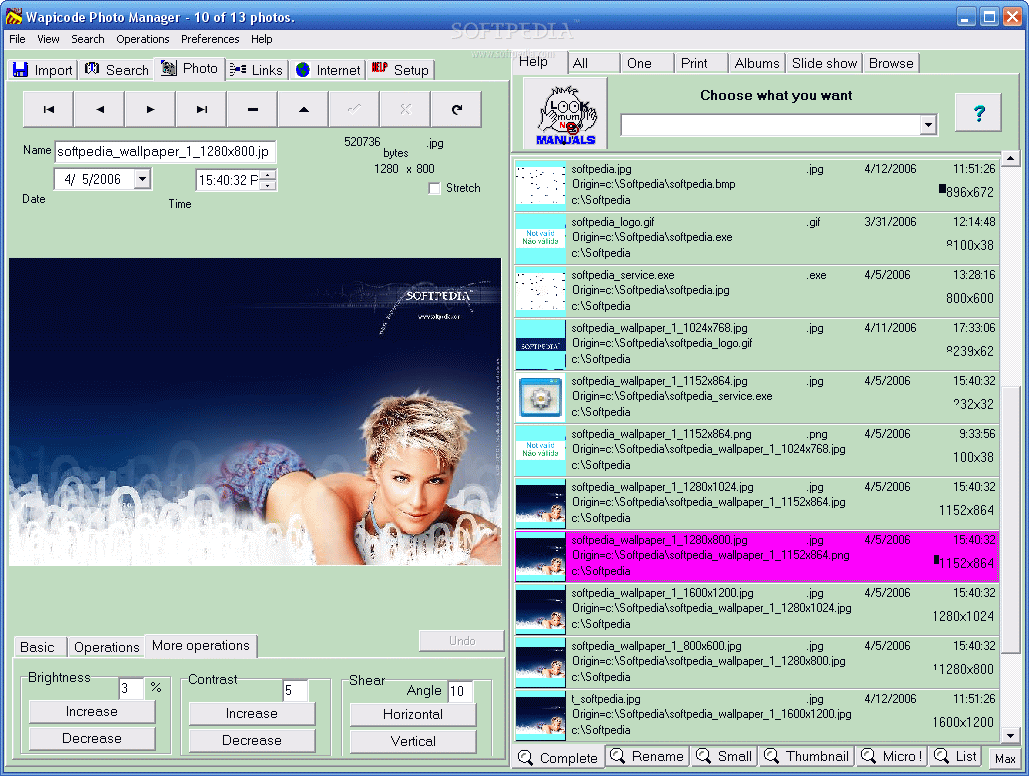The width and height of the screenshot is (1029, 776).
Task: Open the Help tab in right panel
Action: (539, 62)
